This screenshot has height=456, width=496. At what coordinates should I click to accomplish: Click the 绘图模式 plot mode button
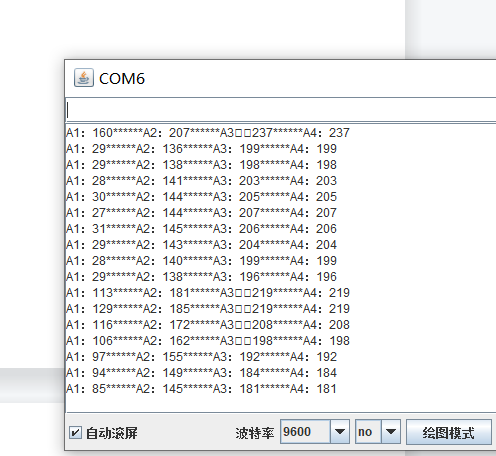[x=449, y=432]
